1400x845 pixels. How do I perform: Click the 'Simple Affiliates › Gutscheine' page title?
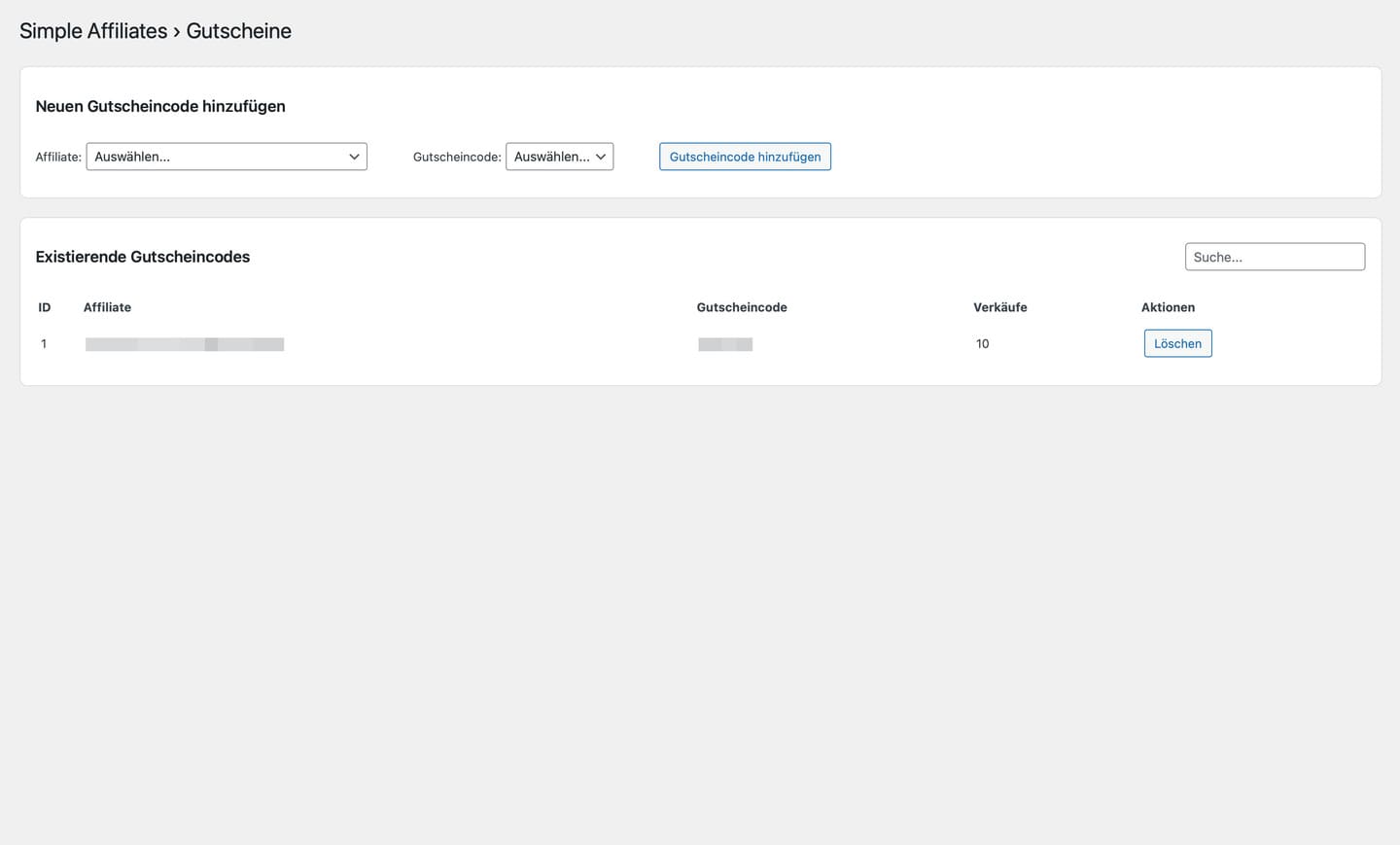click(156, 31)
